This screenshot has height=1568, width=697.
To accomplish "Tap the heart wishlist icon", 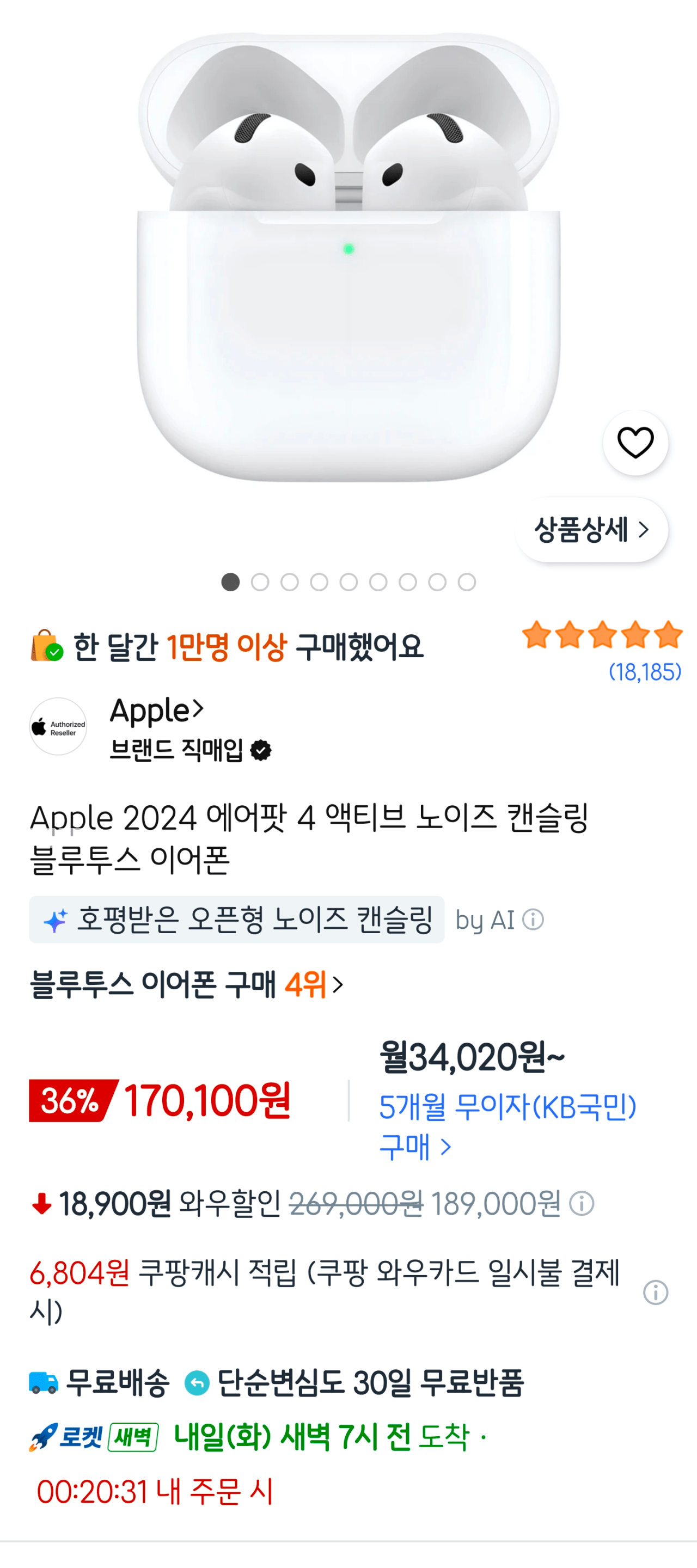I will coord(635,443).
